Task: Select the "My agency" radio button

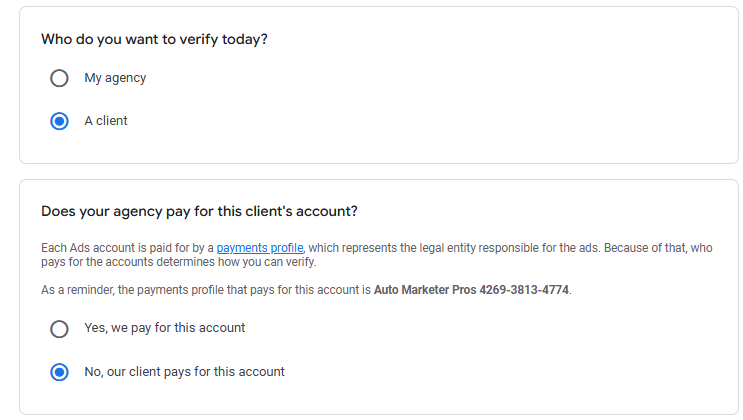Action: pos(59,78)
